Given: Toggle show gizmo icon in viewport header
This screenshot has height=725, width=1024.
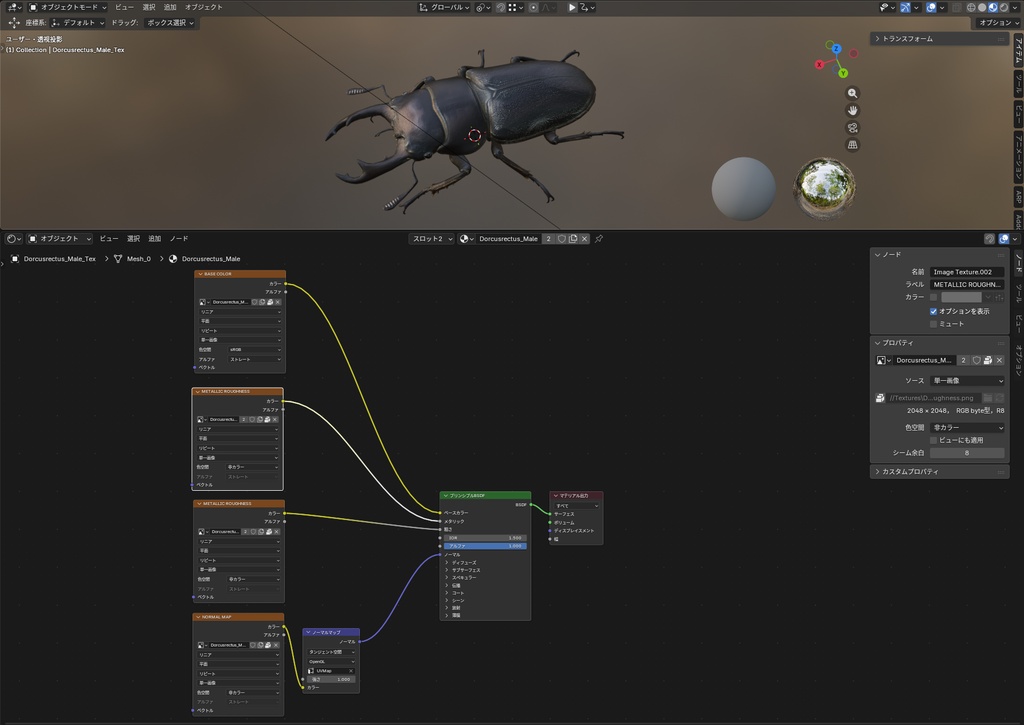Looking at the screenshot, I should click(905, 7).
